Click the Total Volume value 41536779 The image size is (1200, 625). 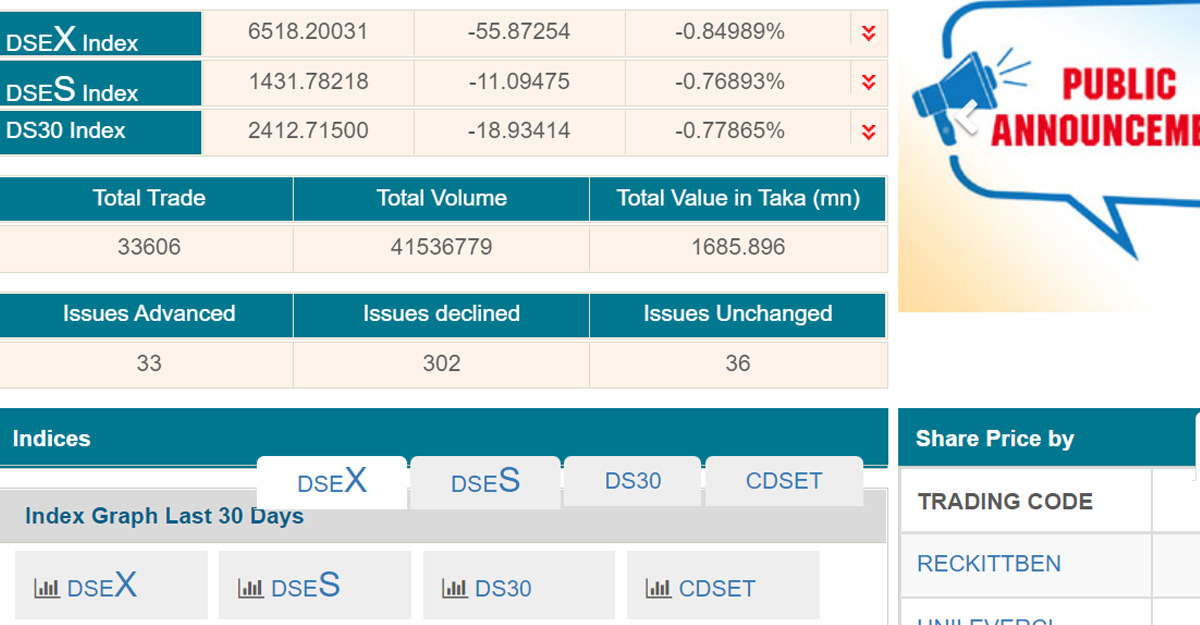(x=441, y=247)
